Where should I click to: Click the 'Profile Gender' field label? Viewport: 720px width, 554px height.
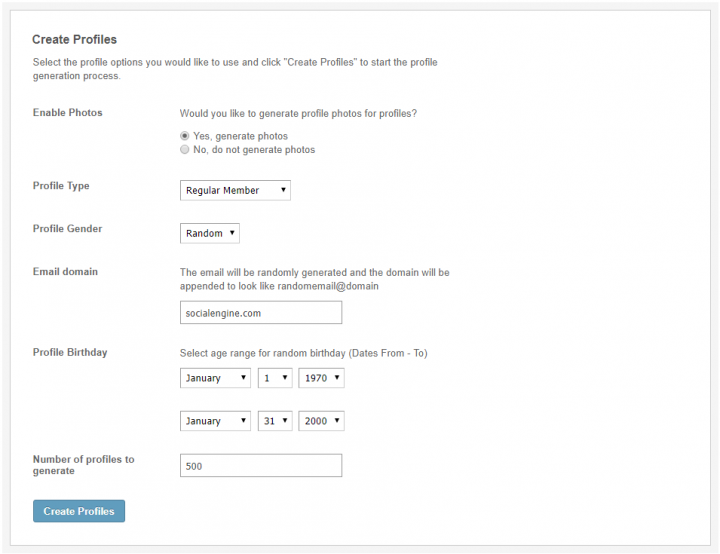tap(68, 228)
